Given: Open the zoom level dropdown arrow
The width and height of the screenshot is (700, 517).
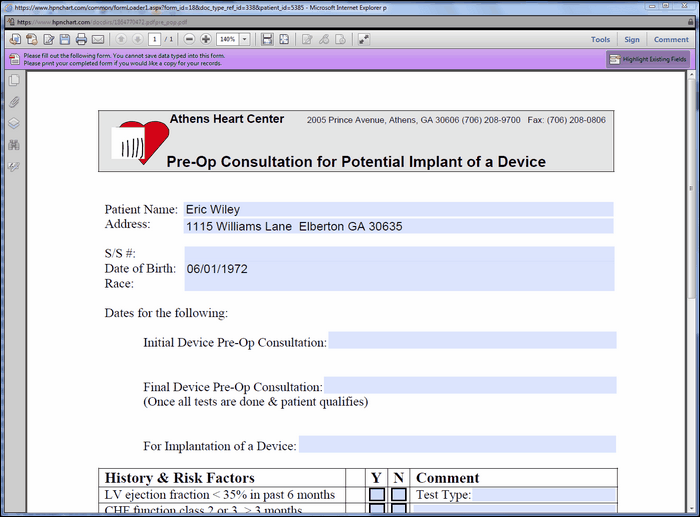Looking at the screenshot, I should [245, 39].
